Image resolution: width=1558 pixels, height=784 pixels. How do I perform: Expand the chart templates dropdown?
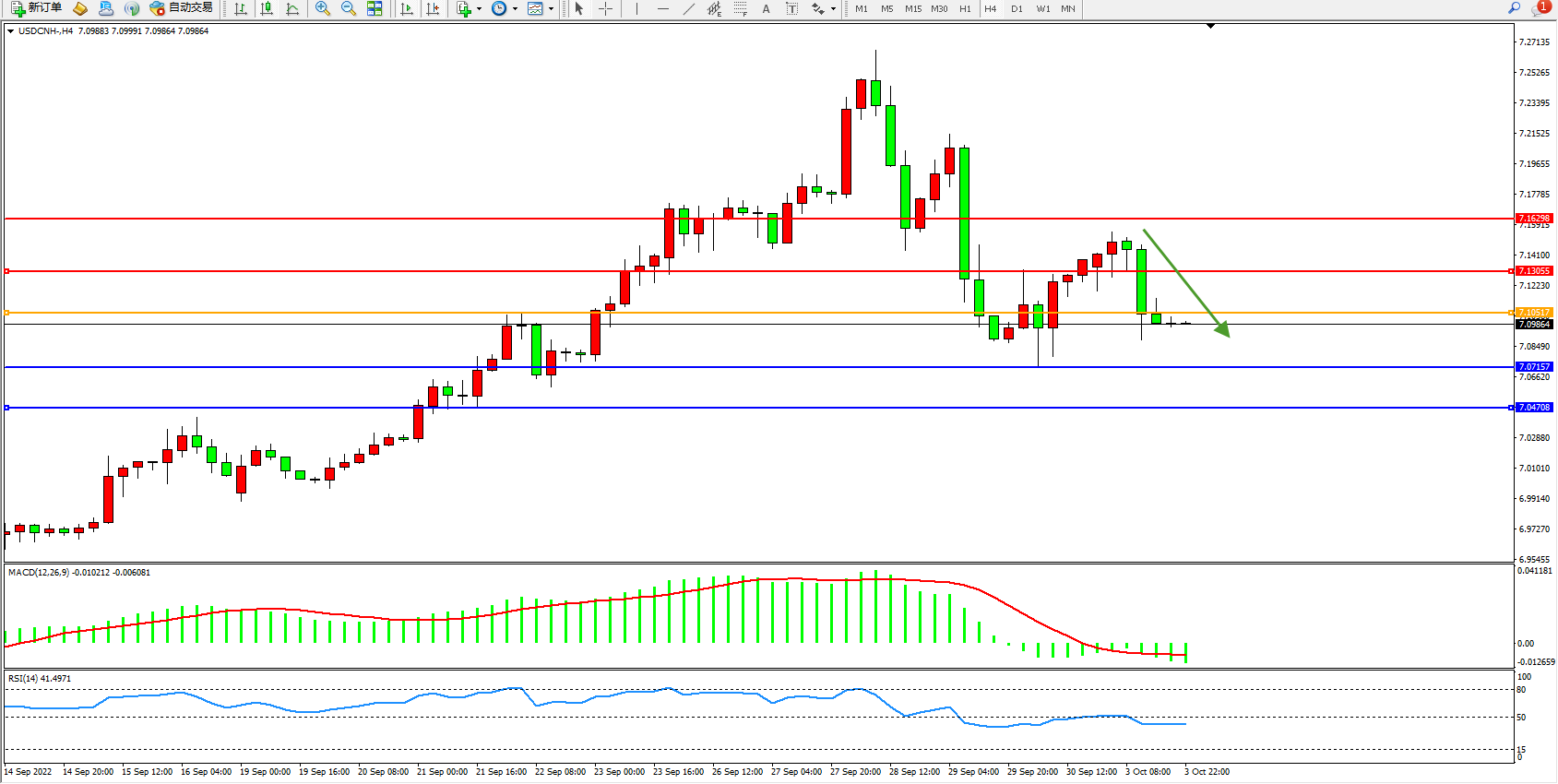pyautogui.click(x=551, y=9)
